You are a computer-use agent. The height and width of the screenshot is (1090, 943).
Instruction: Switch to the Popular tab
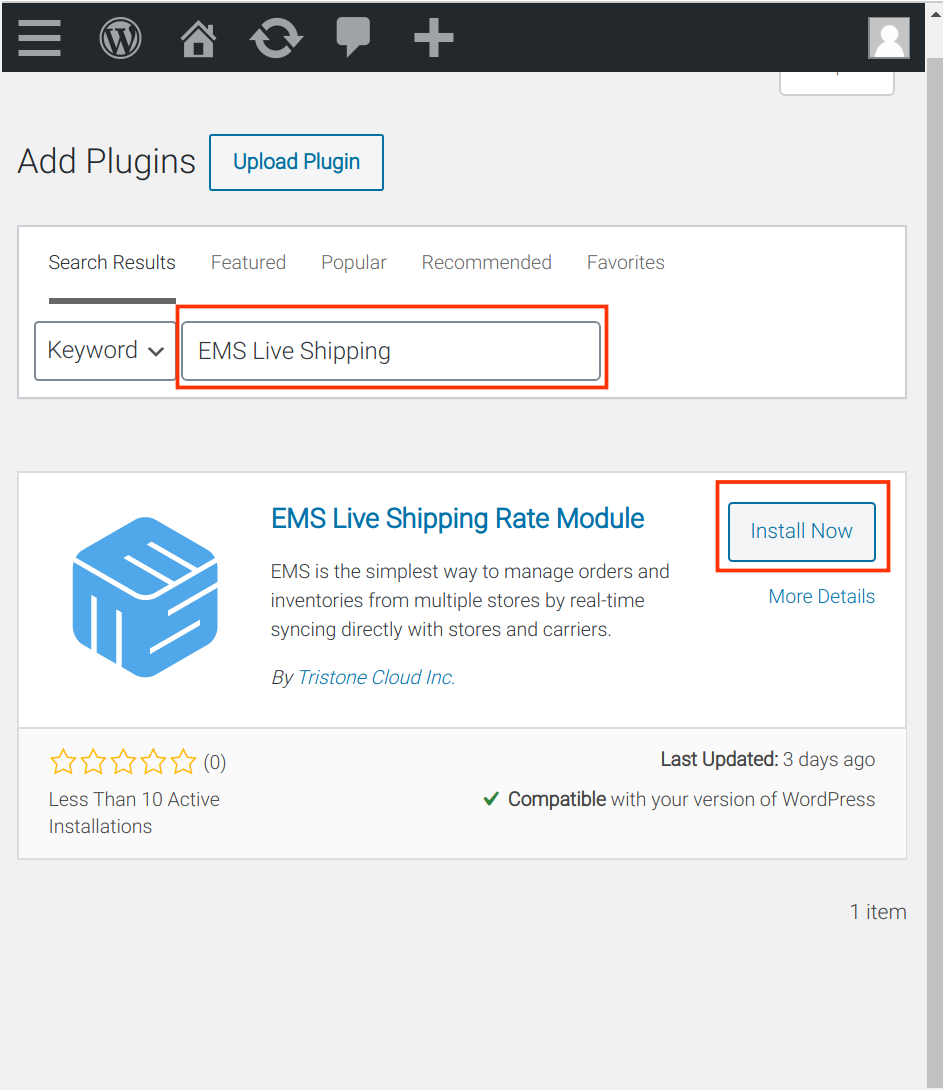pos(354,263)
